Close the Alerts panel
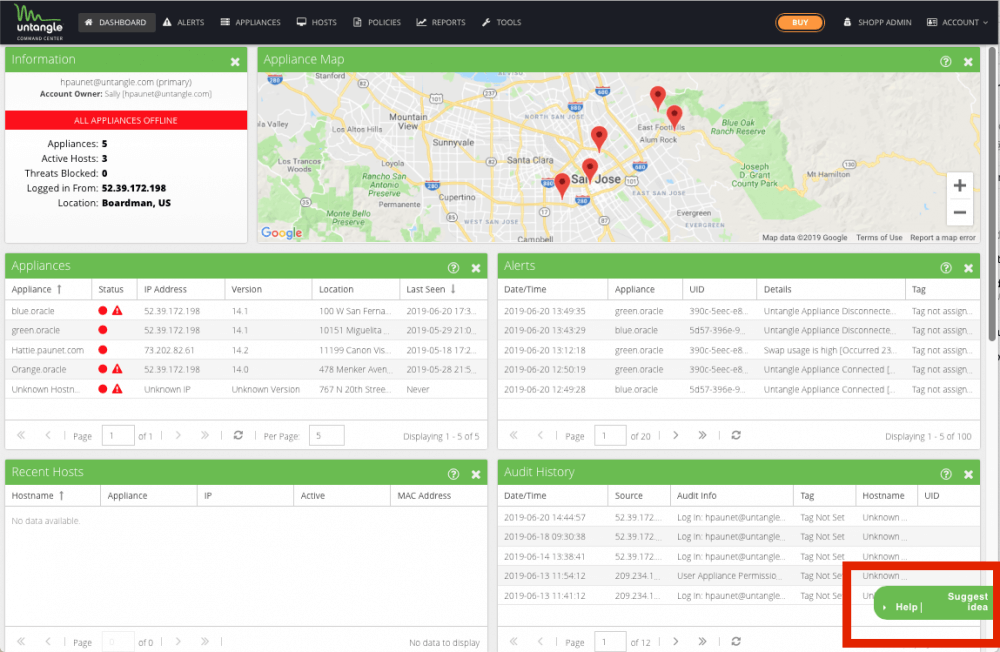Image resolution: width=1000 pixels, height=652 pixels. (x=968, y=269)
